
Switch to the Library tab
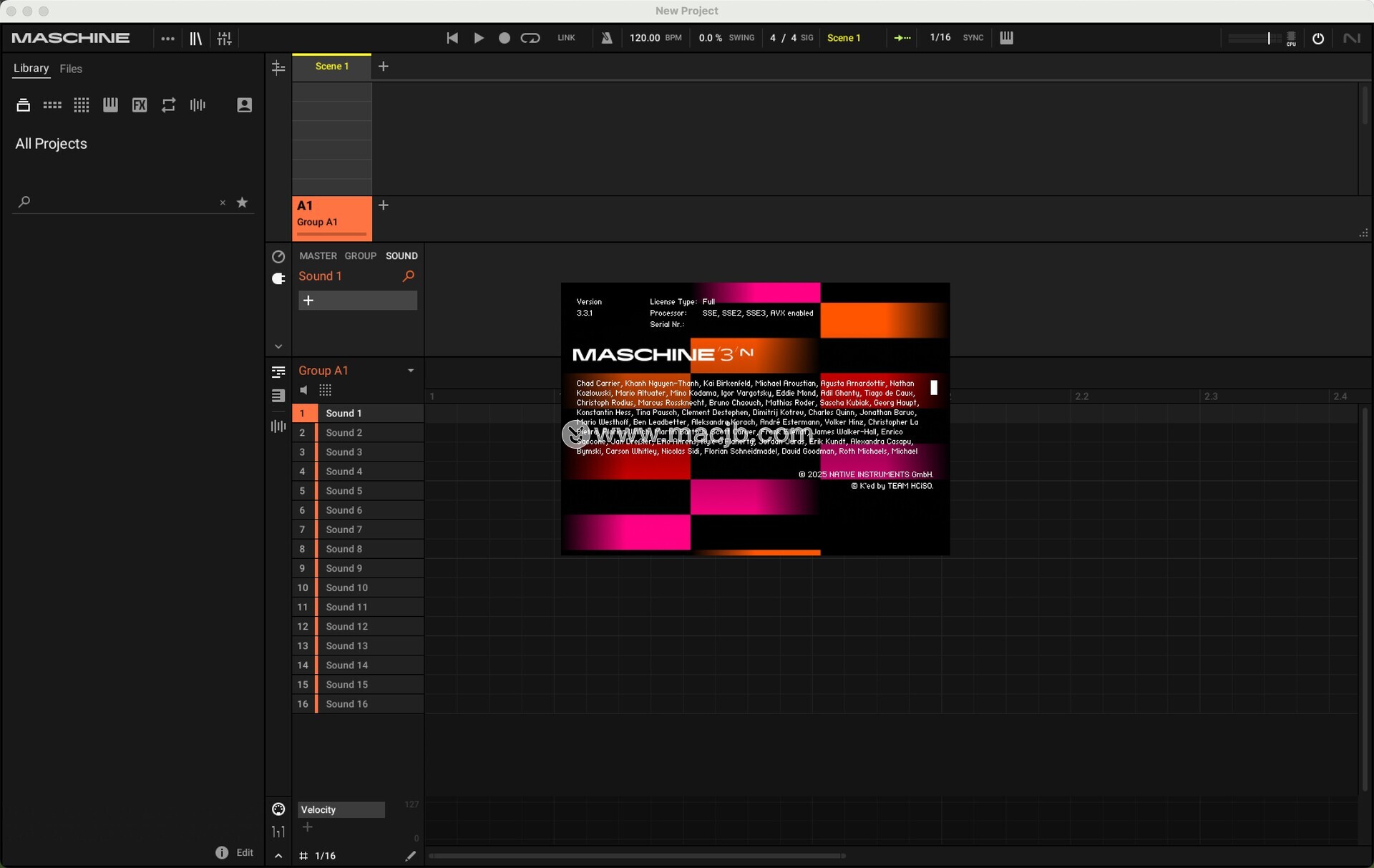click(31, 68)
